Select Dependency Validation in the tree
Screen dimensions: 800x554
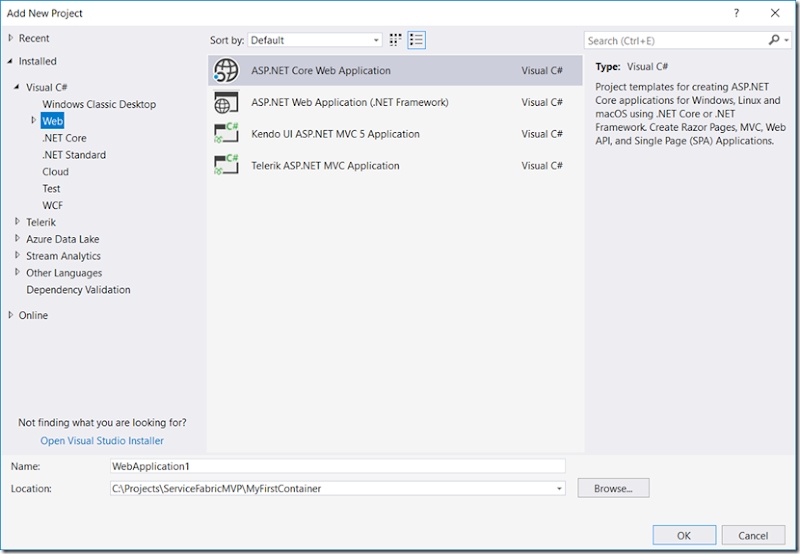point(78,290)
